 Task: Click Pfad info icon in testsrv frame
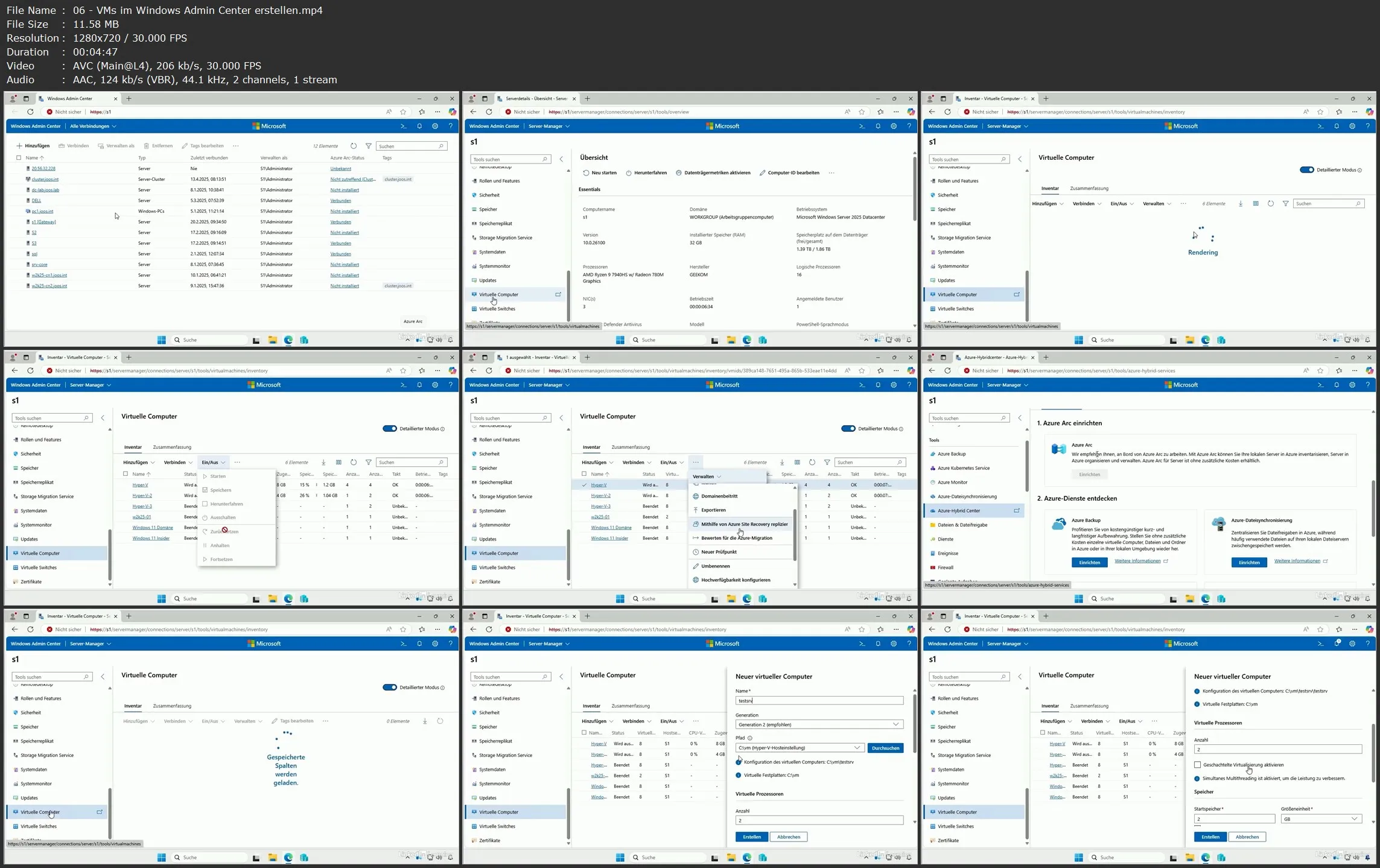[x=750, y=738]
